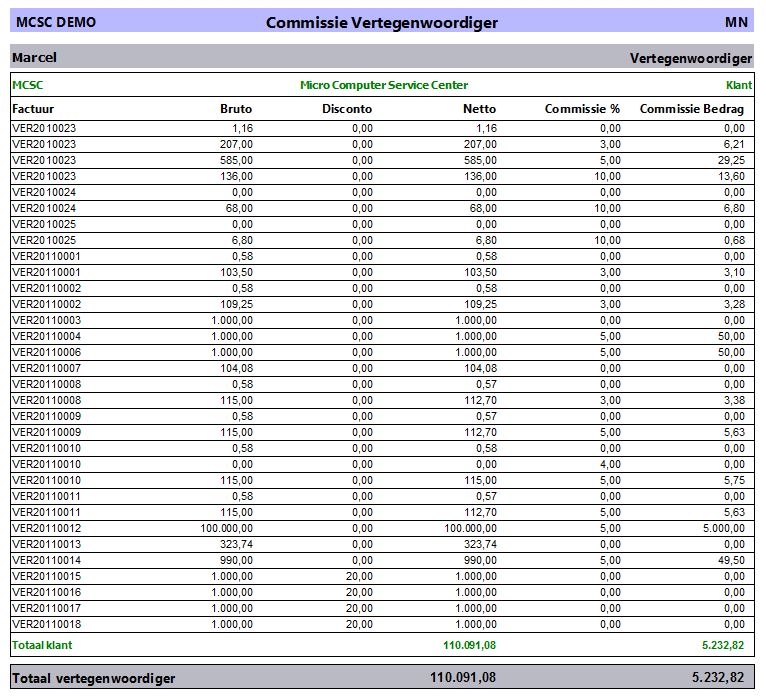Screen dimensions: 766x698
Task: Select Netto value 990,00
Action: [480, 560]
